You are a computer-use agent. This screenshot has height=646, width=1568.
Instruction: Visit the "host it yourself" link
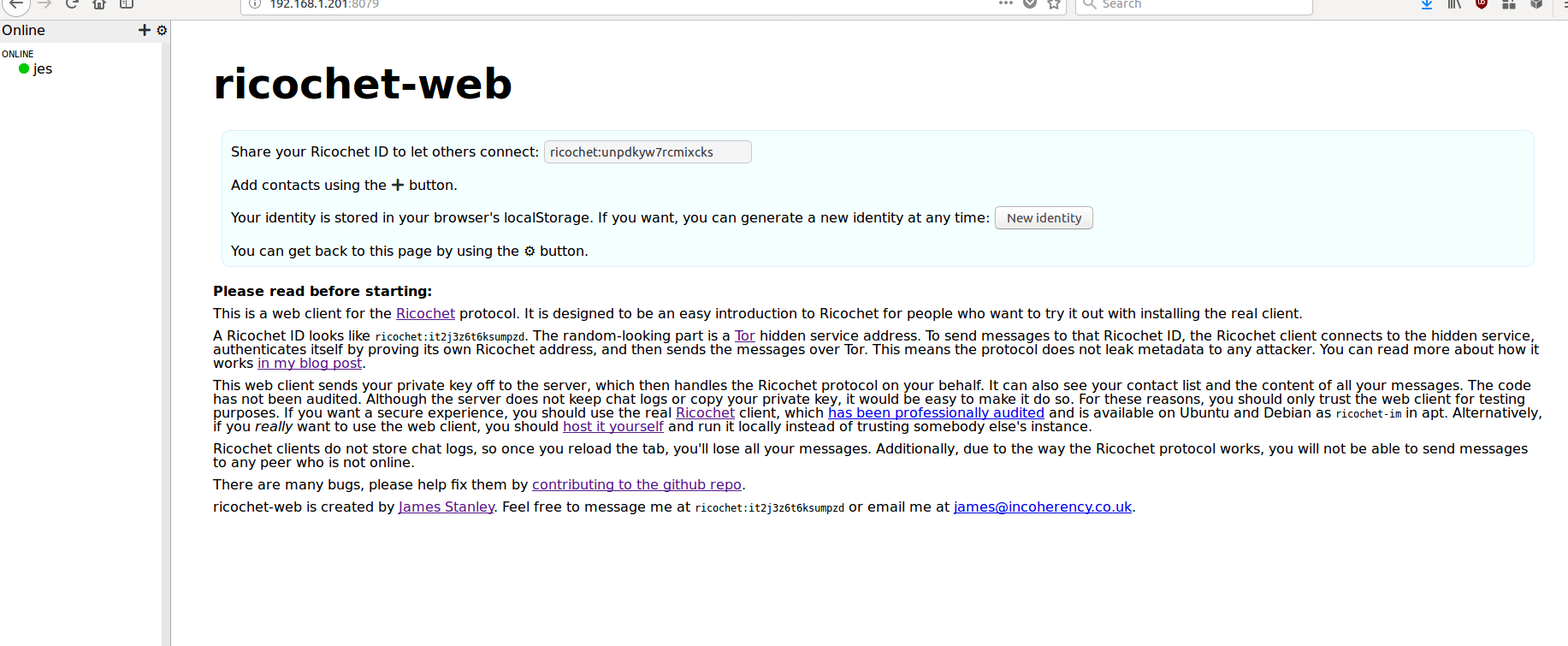pos(612,426)
